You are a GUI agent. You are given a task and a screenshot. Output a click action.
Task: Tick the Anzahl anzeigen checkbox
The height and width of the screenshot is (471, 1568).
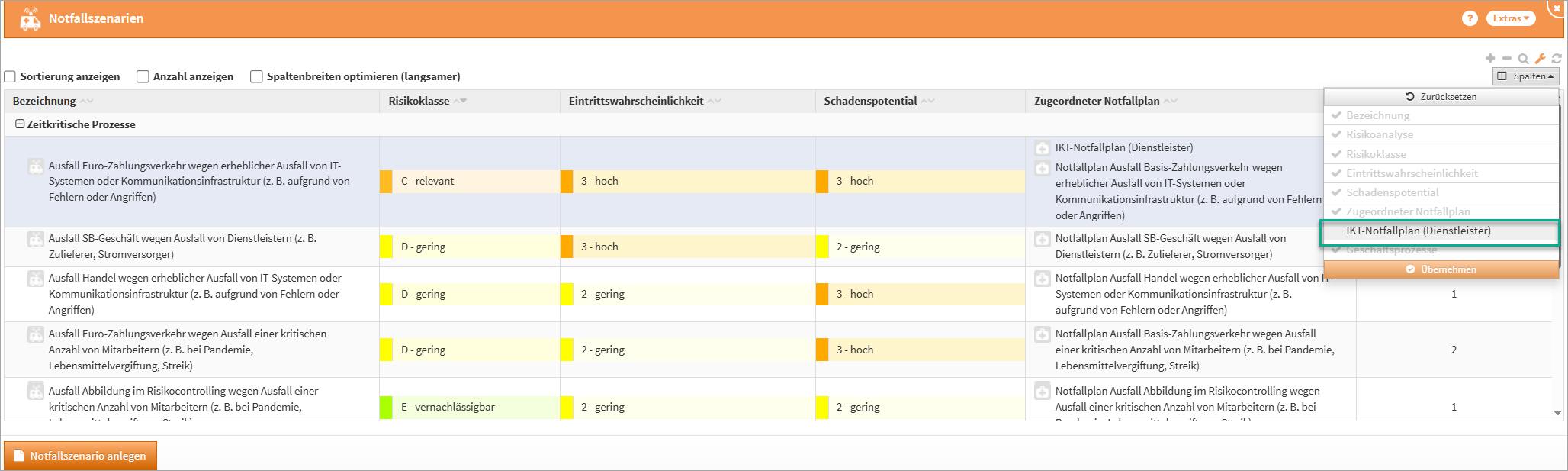tap(143, 76)
